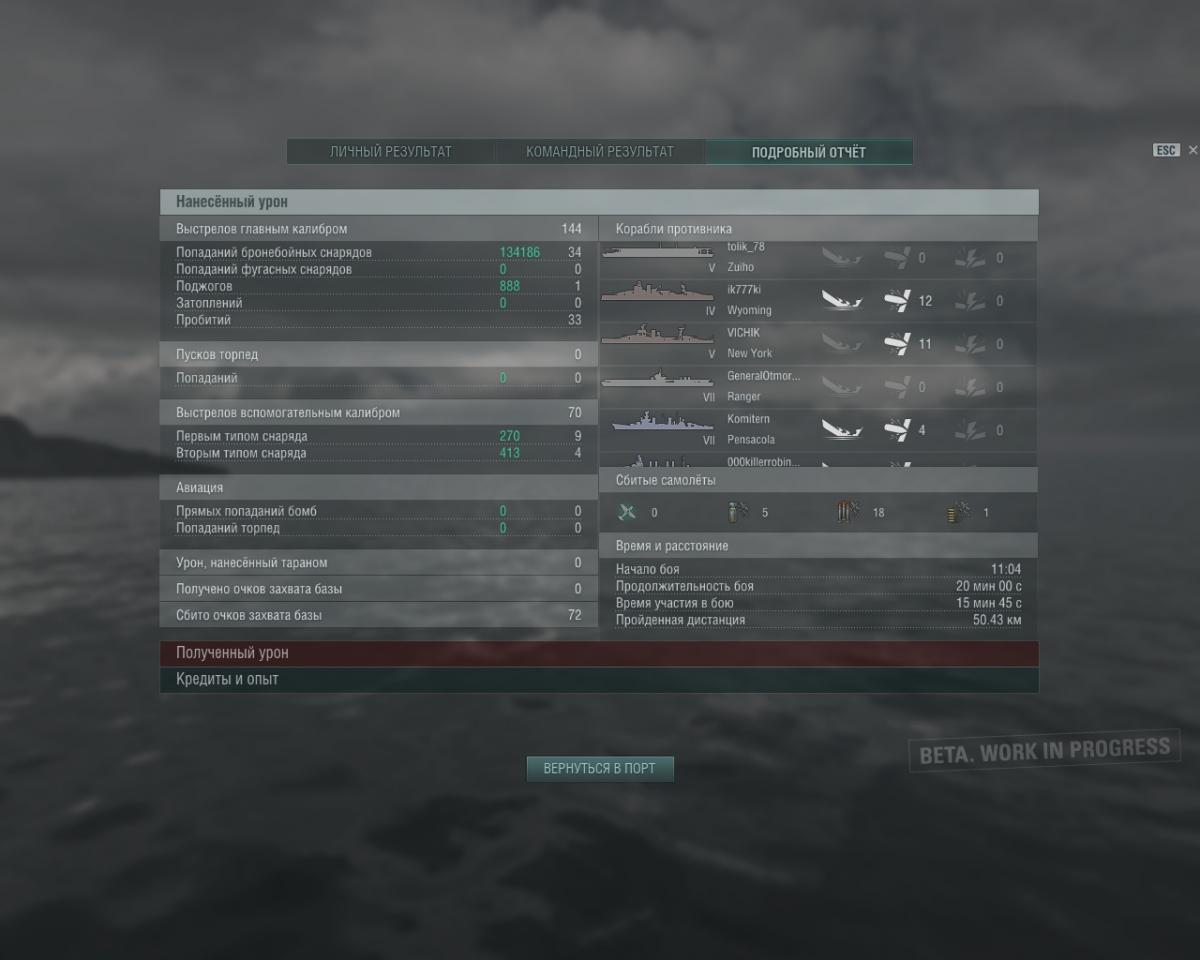The width and height of the screenshot is (1200, 960).
Task: Select the Komitern Pensacola enemy row
Action: click(x=818, y=430)
